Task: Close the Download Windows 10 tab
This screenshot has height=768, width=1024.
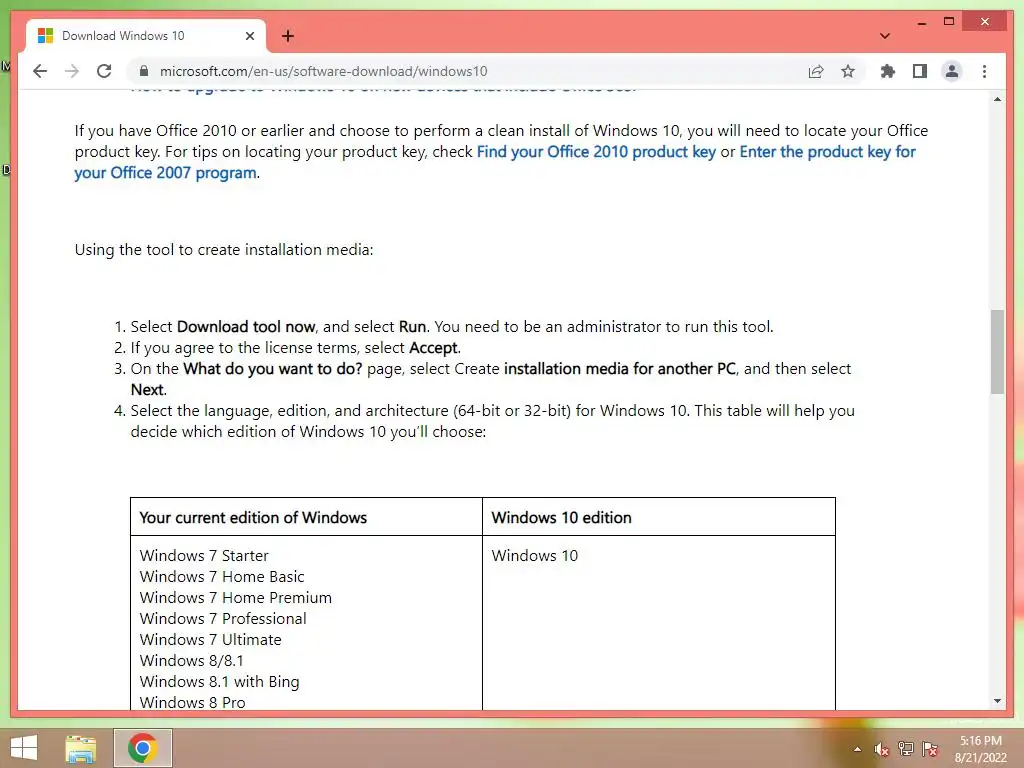Action: pos(249,36)
